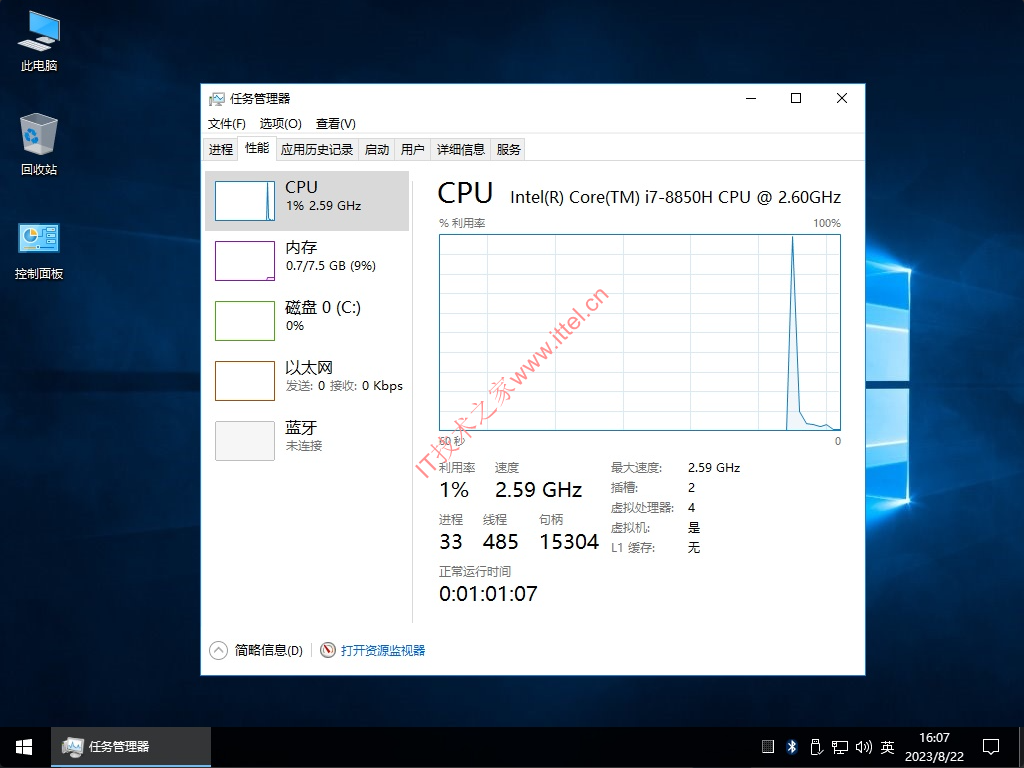Select the 性能 tab

257,148
